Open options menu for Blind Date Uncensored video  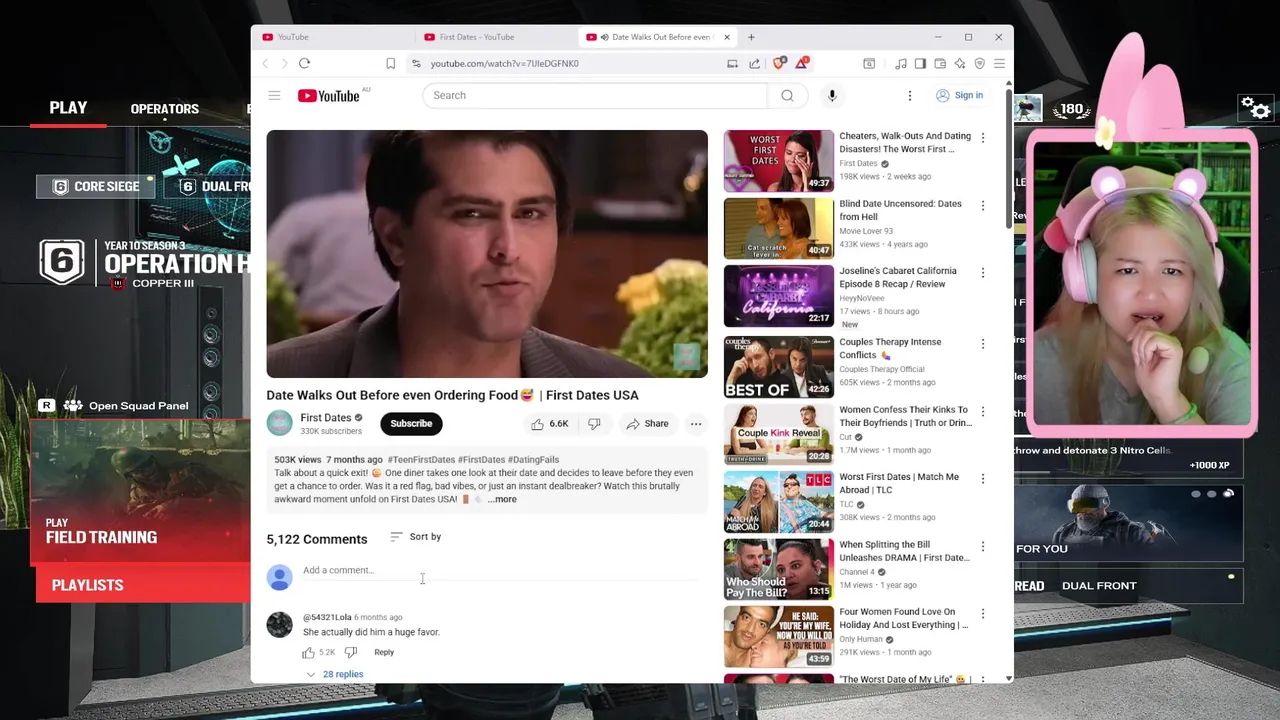pyautogui.click(x=982, y=206)
